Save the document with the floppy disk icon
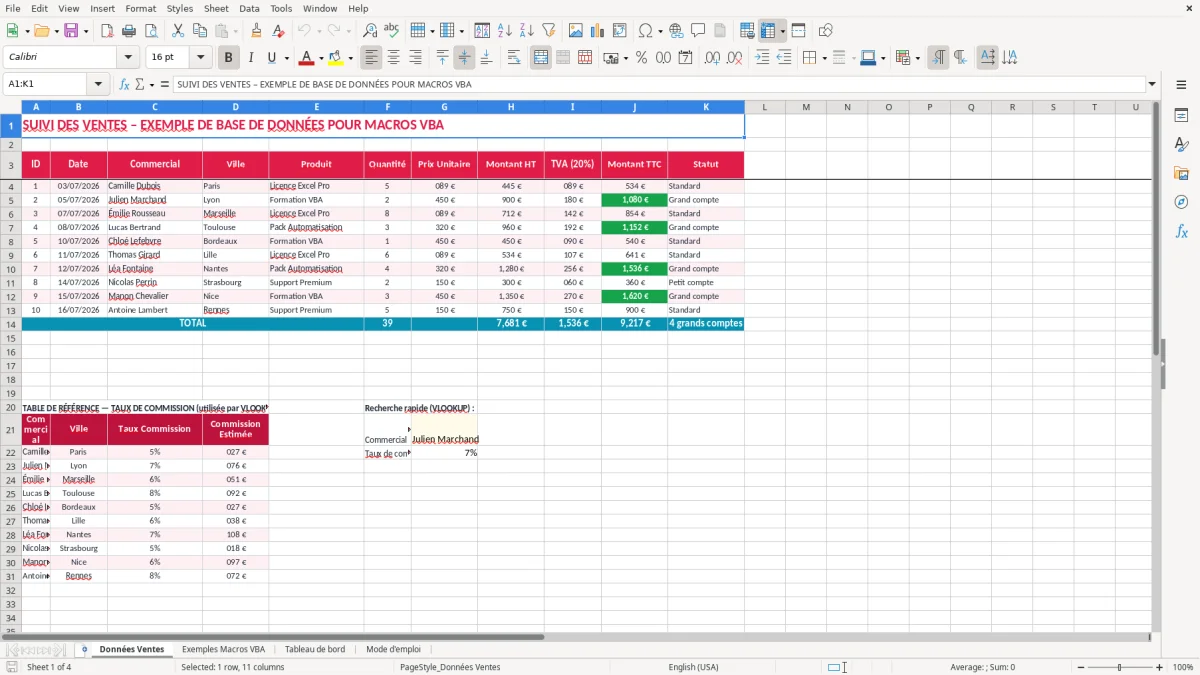Screen dimensions: 1200x675 point(72,31)
